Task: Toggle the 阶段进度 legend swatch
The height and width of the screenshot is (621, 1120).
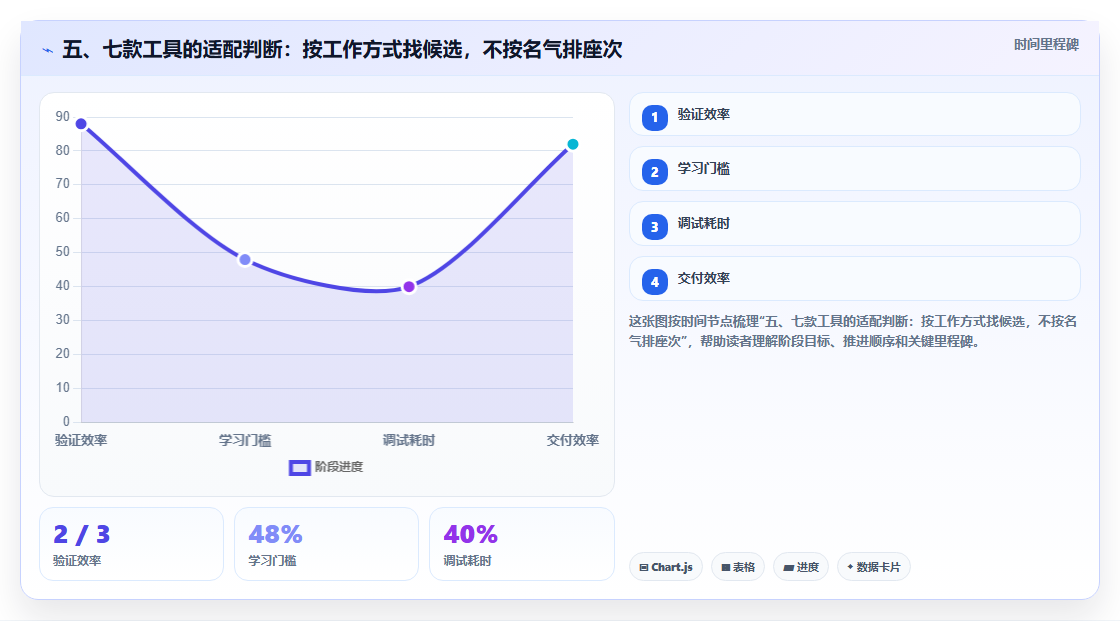Action: pyautogui.click(x=299, y=467)
